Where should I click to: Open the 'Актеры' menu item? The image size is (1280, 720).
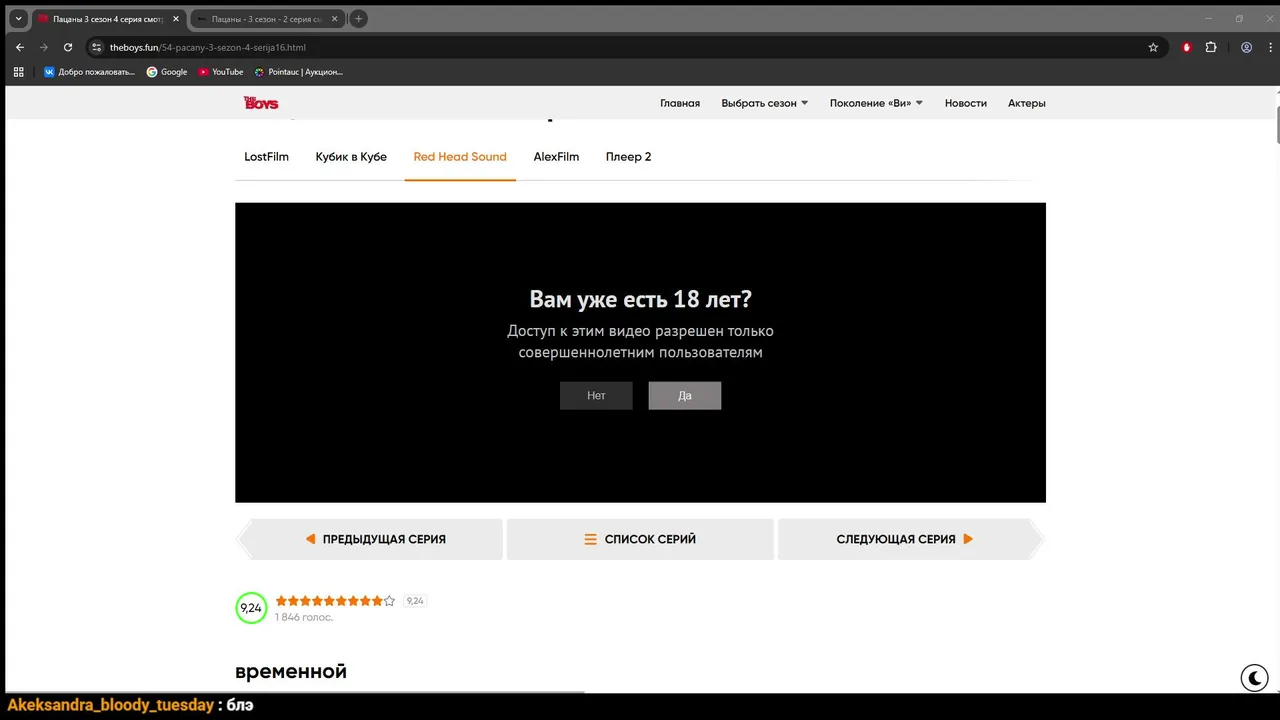1027,103
